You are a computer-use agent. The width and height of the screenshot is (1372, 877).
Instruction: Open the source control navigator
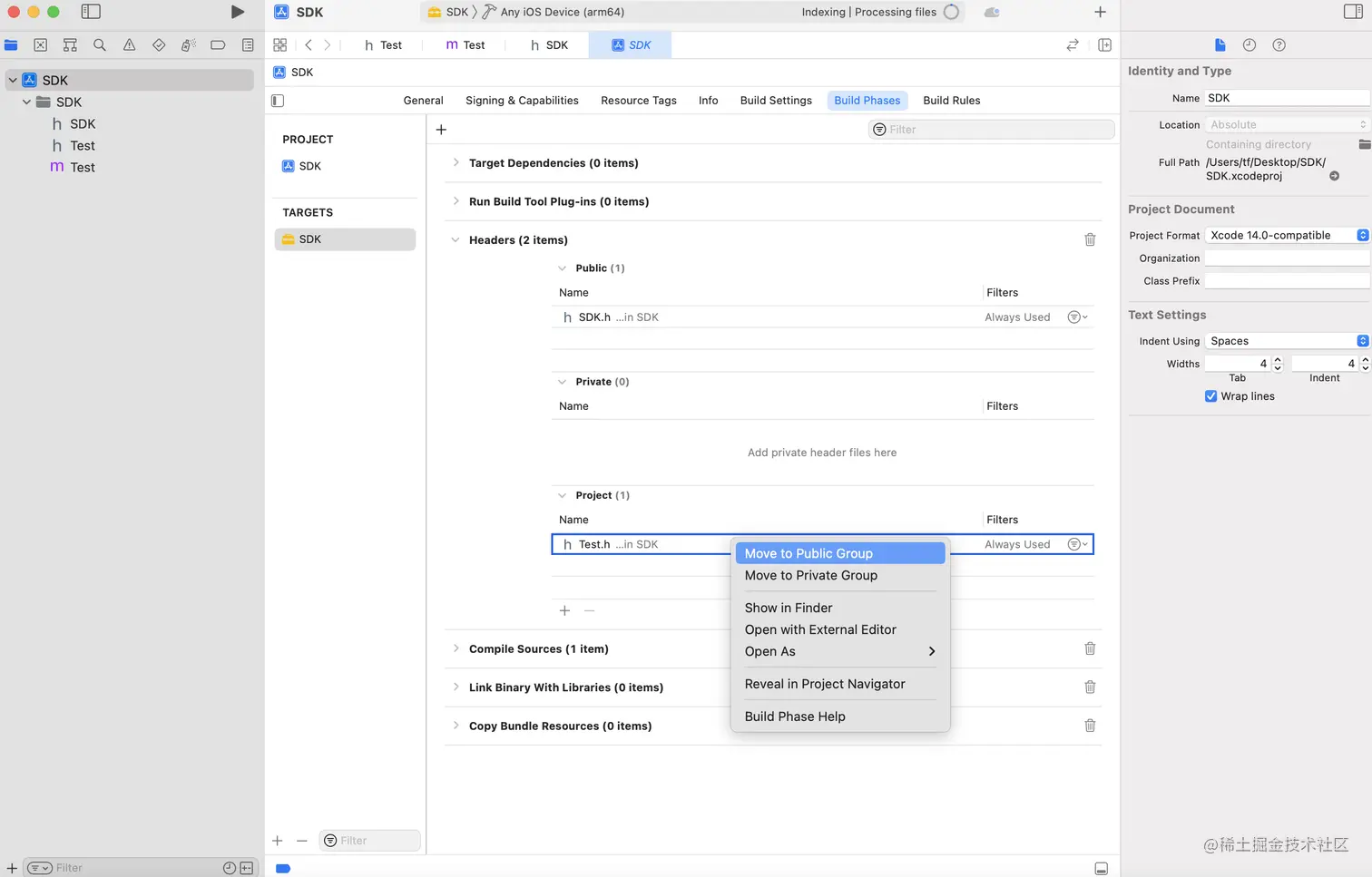coord(41,45)
